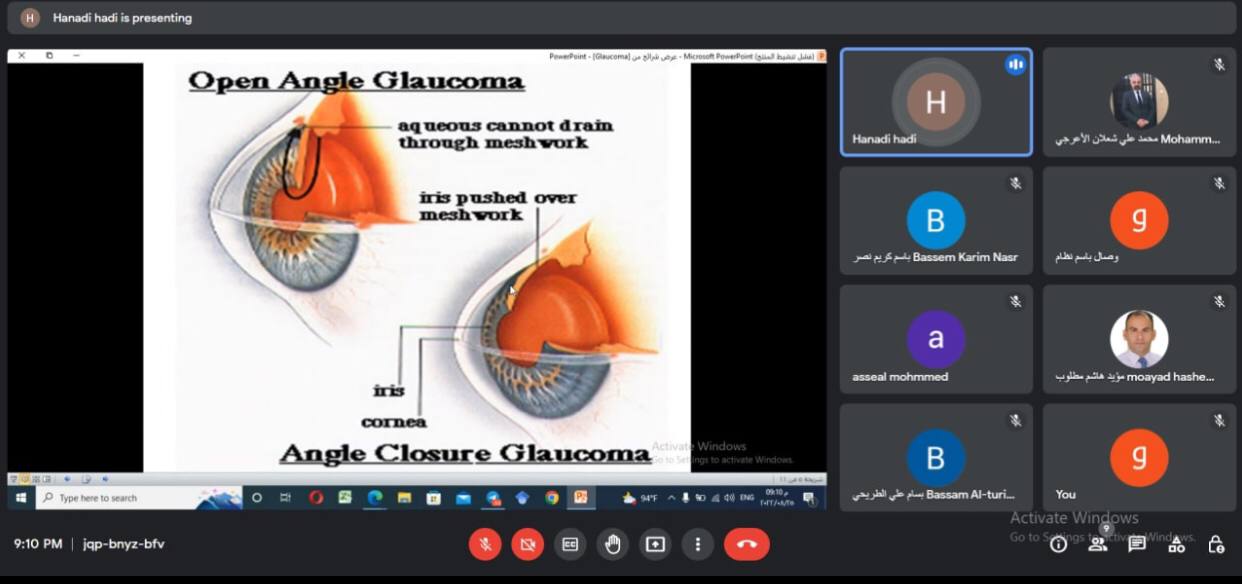Screen dimensions: 1242x584
Task: Open the meeting details info icon
Action: pyautogui.click(x=1058, y=544)
